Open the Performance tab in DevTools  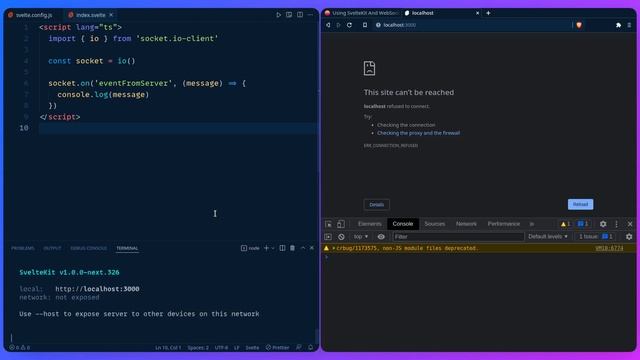[x=504, y=224]
